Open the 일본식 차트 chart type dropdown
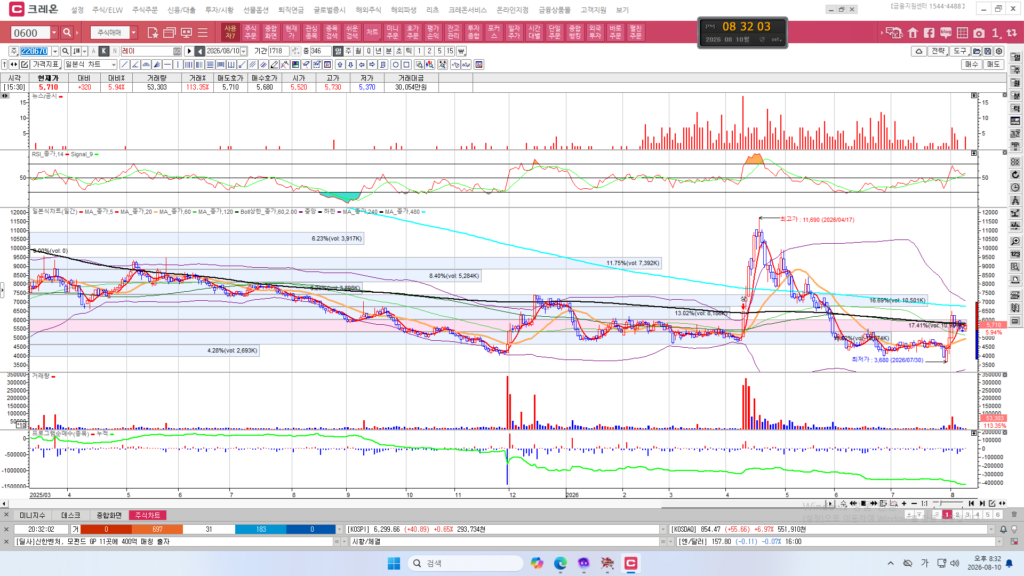The image size is (1024, 576). tap(90, 65)
